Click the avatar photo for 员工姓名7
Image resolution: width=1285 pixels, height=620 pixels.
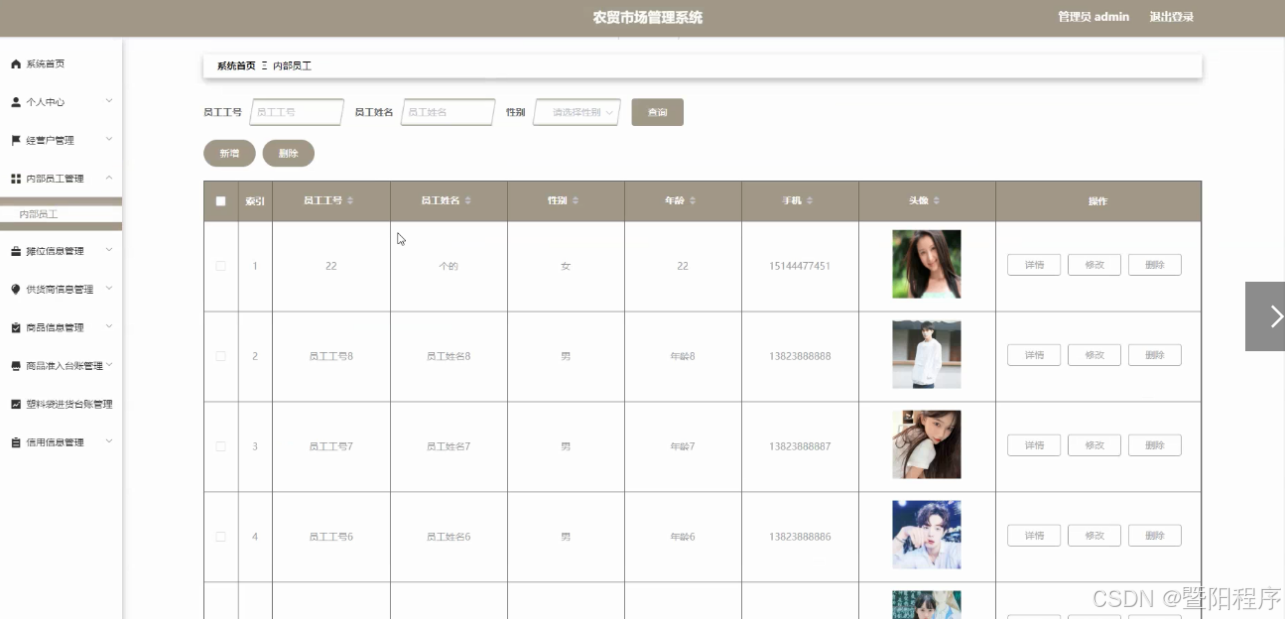(927, 444)
